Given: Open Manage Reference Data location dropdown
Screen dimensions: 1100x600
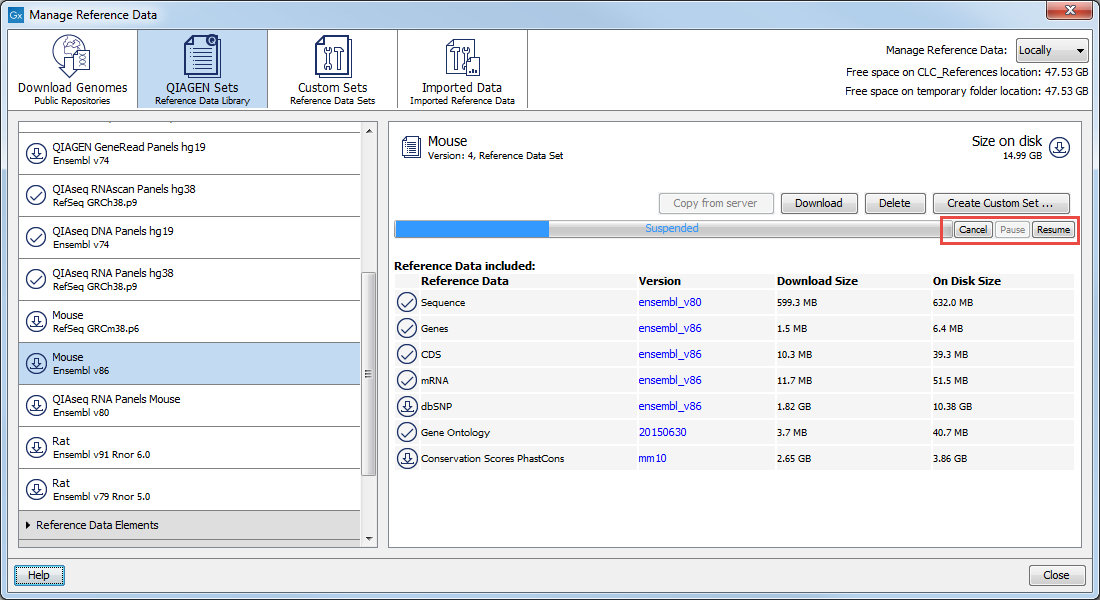Looking at the screenshot, I should coord(1052,51).
